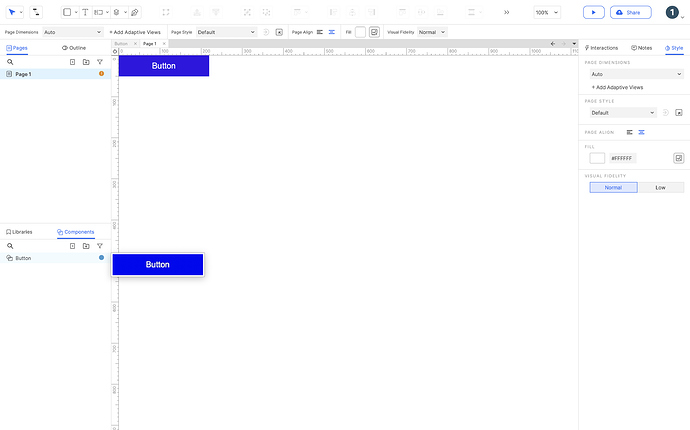Expand the shape tool dropdown arrow
The height and width of the screenshot is (430, 690).
76,12
